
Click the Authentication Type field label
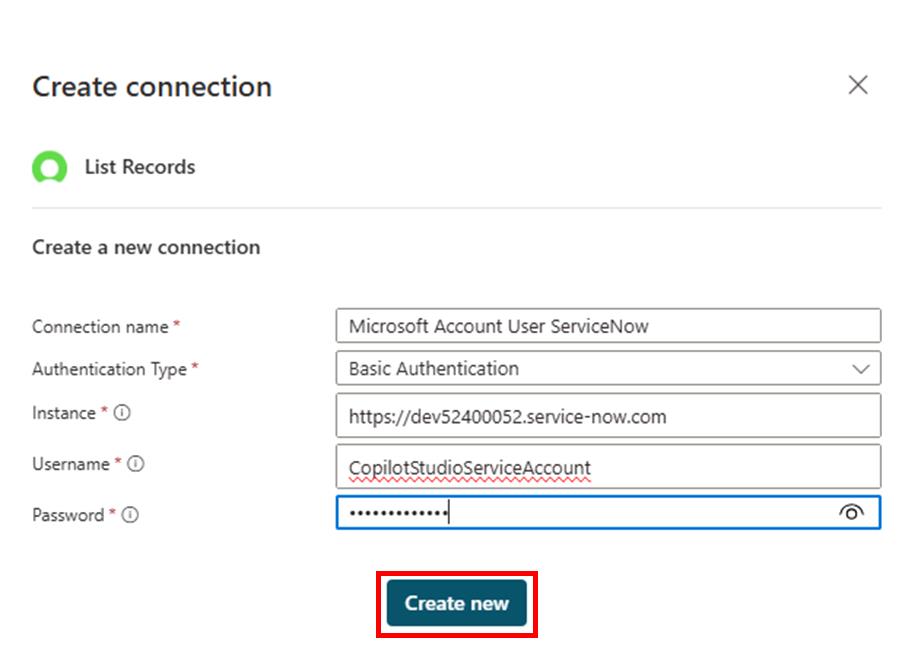point(110,369)
